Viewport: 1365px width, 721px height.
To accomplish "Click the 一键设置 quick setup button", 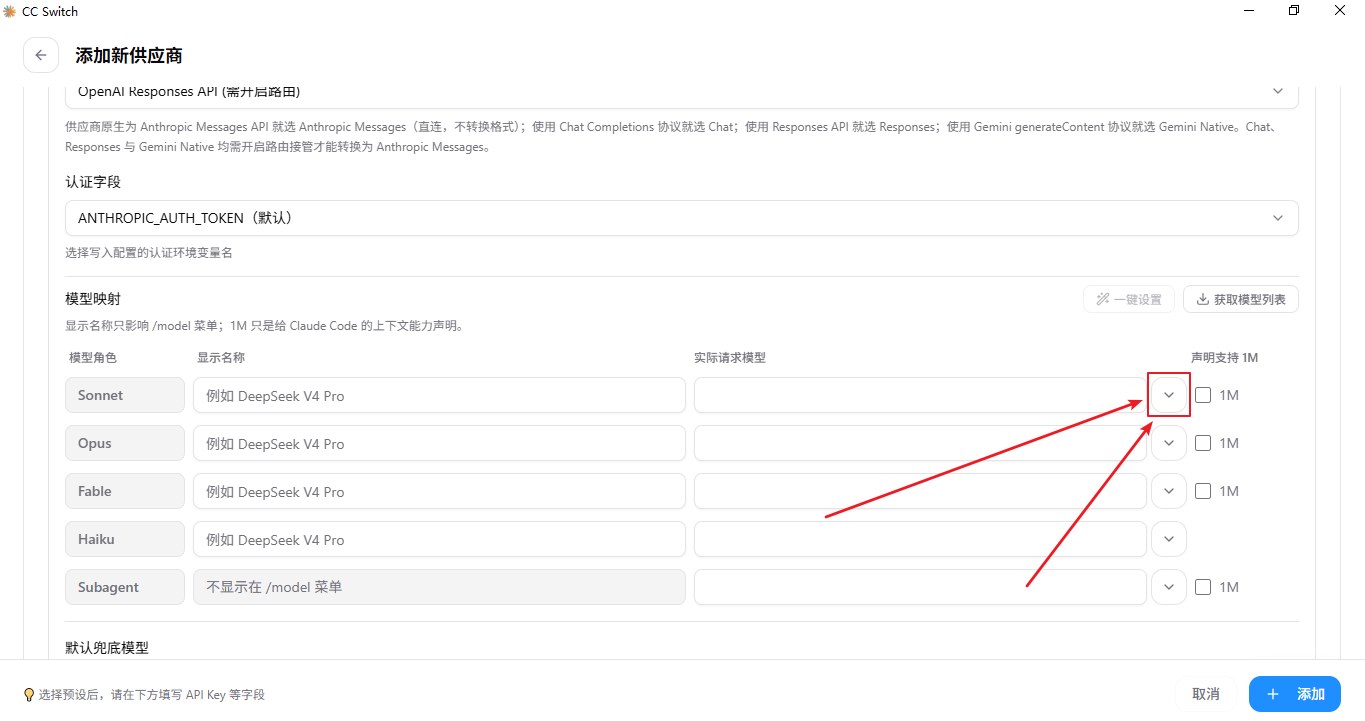I will click(1129, 299).
